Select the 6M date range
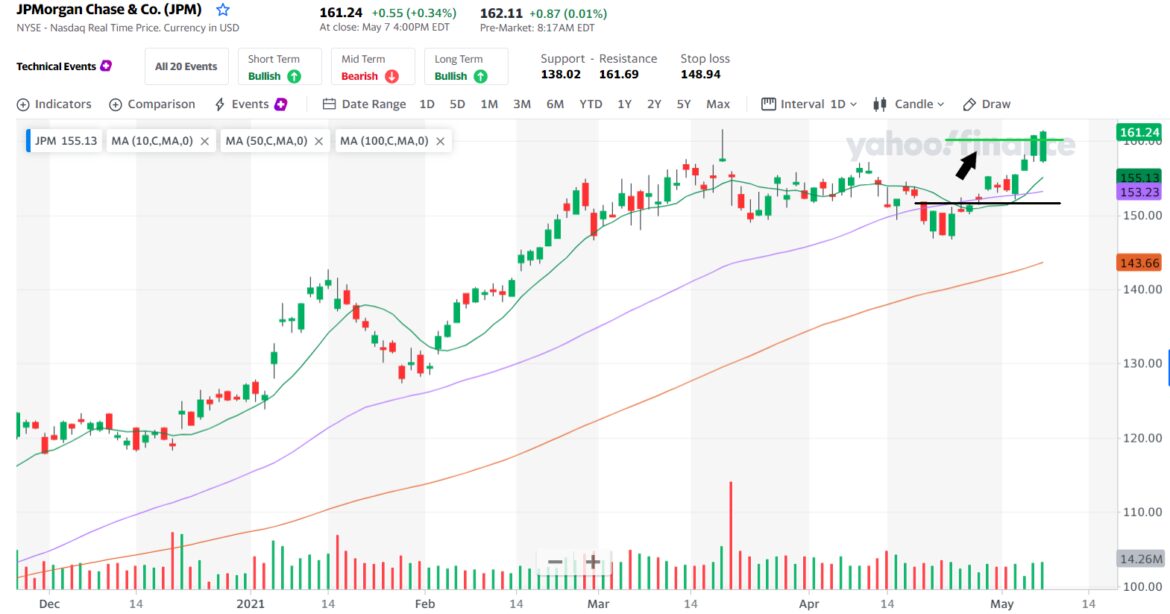The height and width of the screenshot is (614, 1170). coord(556,103)
